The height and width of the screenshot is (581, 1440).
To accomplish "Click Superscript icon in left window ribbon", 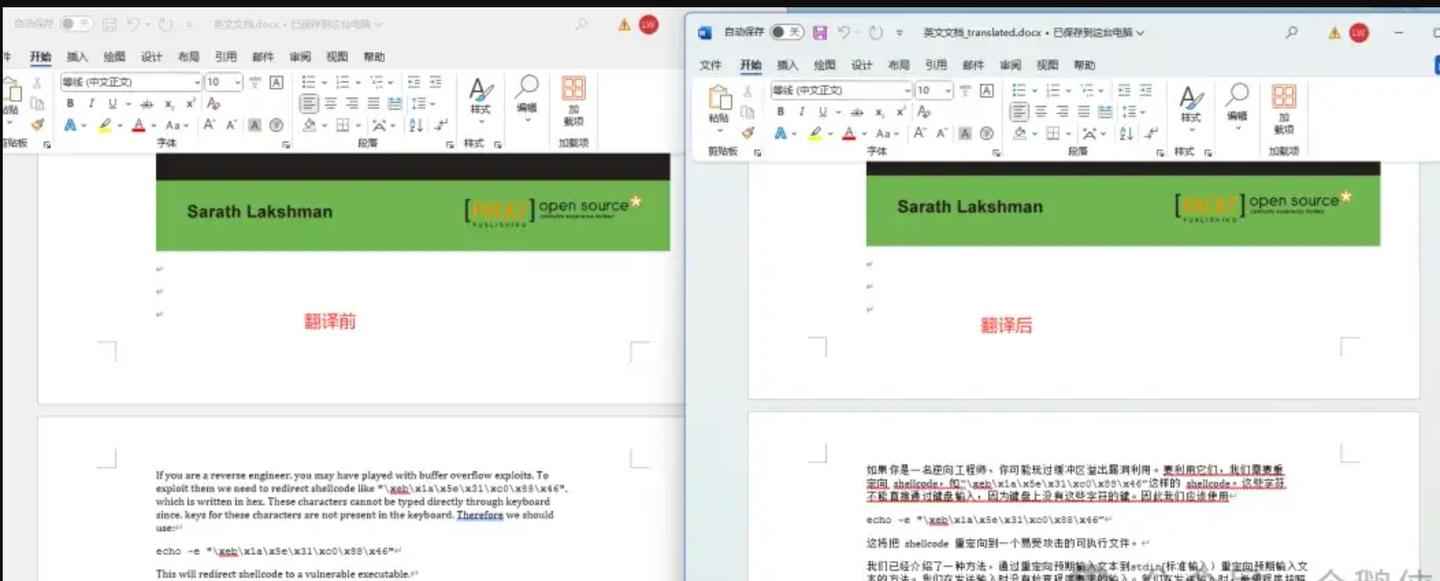I will (190, 104).
